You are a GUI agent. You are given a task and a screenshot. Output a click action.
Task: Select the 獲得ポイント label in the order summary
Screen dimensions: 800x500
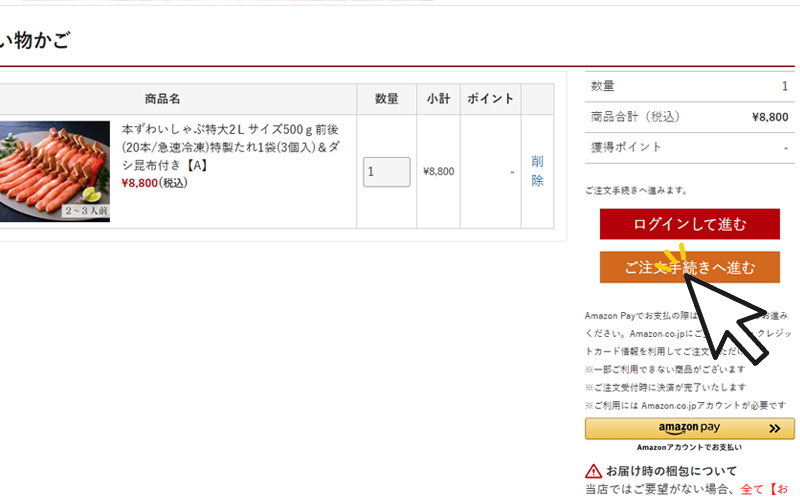coord(626,147)
